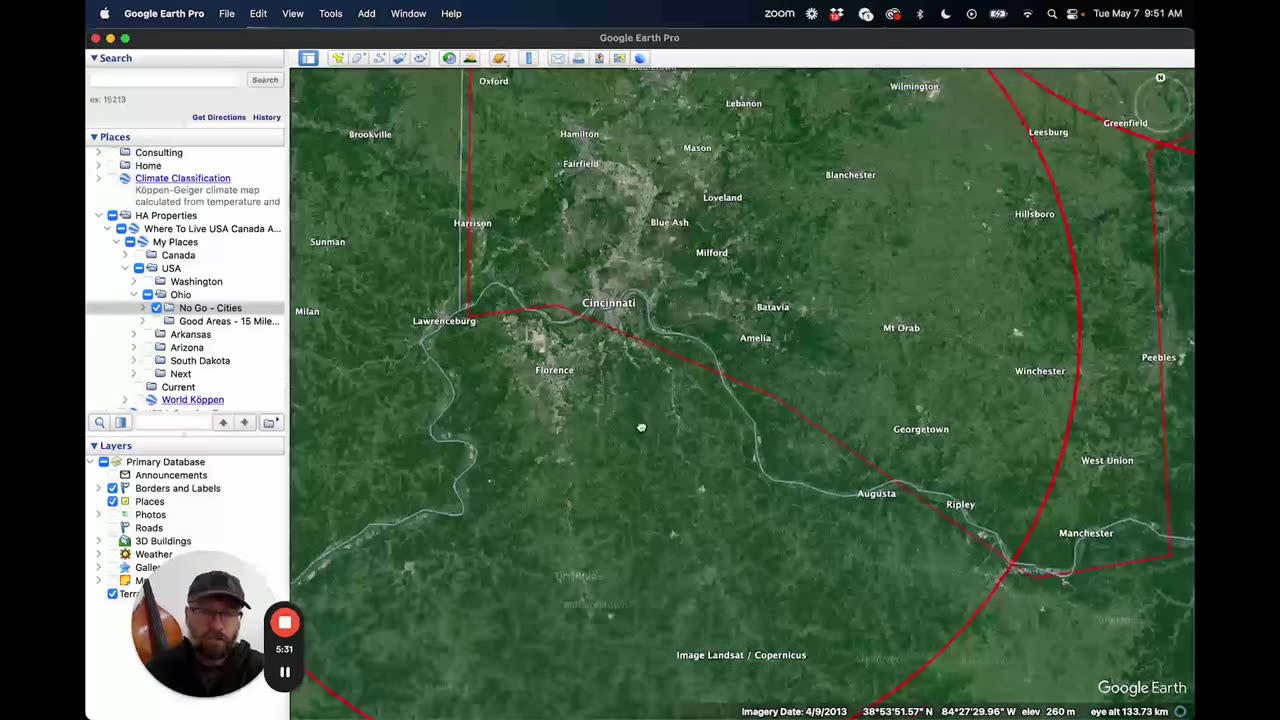
Task: Select the Add Polygon tool
Action: click(x=358, y=58)
